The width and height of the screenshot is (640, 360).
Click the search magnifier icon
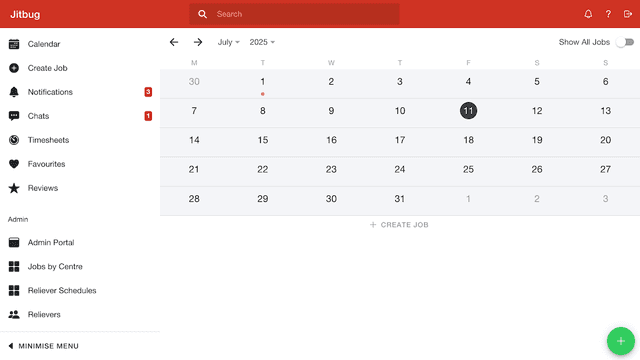[202, 14]
